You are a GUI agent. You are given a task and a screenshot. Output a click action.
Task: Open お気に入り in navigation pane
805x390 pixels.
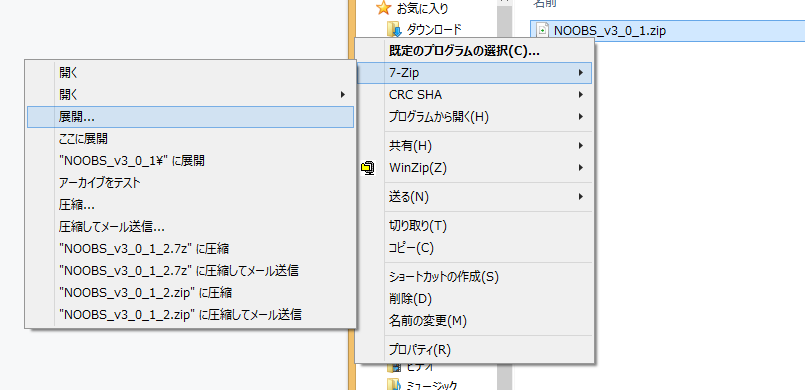coord(422,8)
